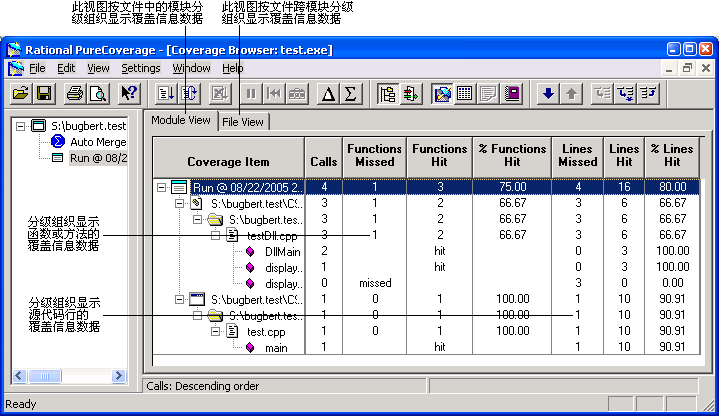Toggle the tree hierarchy view icon
This screenshot has height=416, width=719.
point(387,94)
